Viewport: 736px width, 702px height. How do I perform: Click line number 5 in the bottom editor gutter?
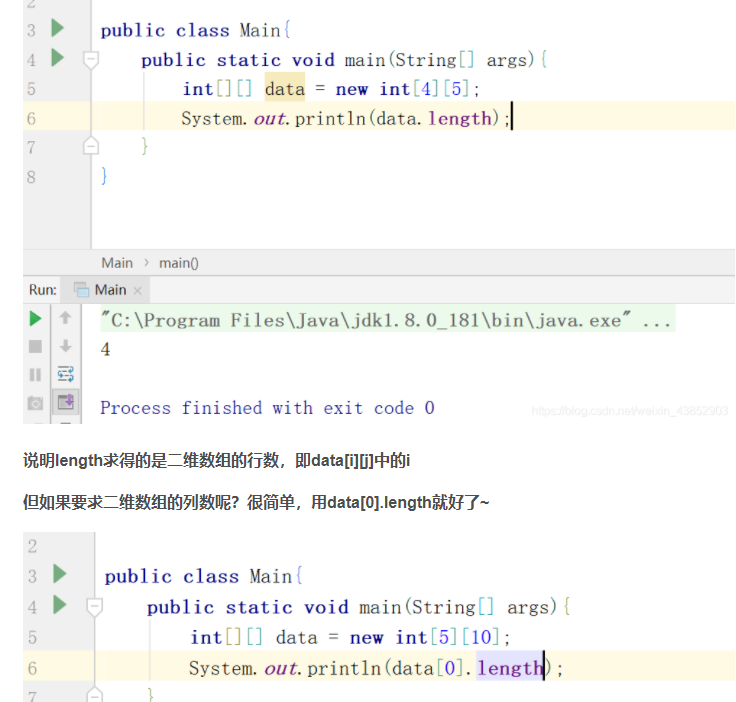click(x=32, y=637)
